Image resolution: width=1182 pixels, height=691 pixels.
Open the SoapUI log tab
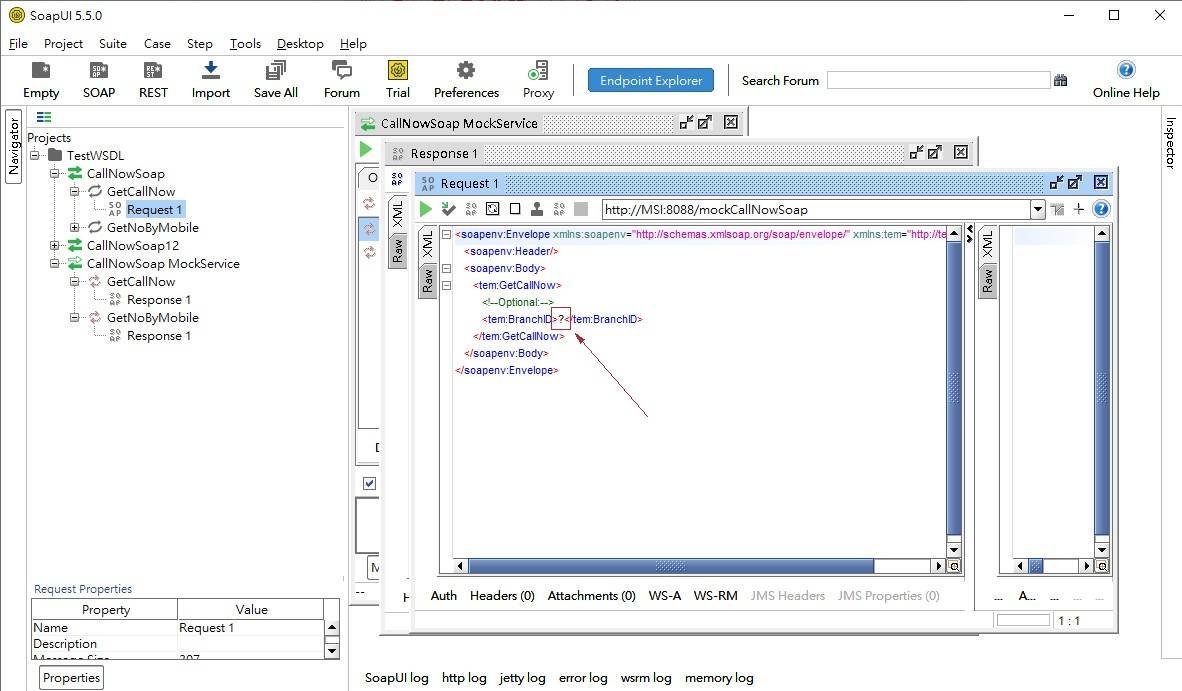pos(397,677)
